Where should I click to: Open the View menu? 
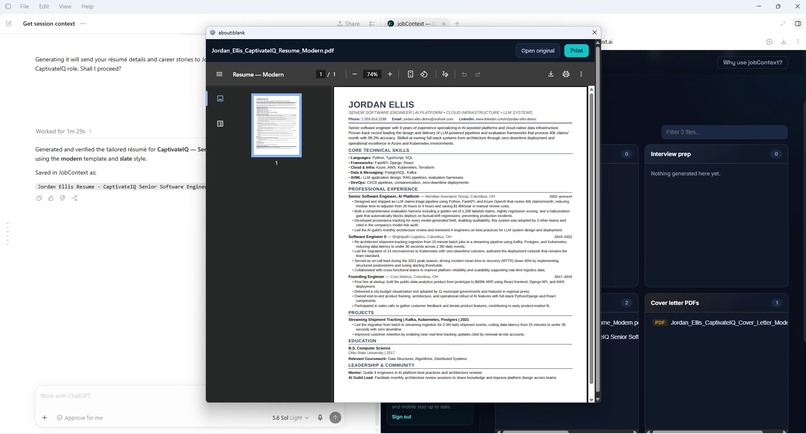pos(65,6)
